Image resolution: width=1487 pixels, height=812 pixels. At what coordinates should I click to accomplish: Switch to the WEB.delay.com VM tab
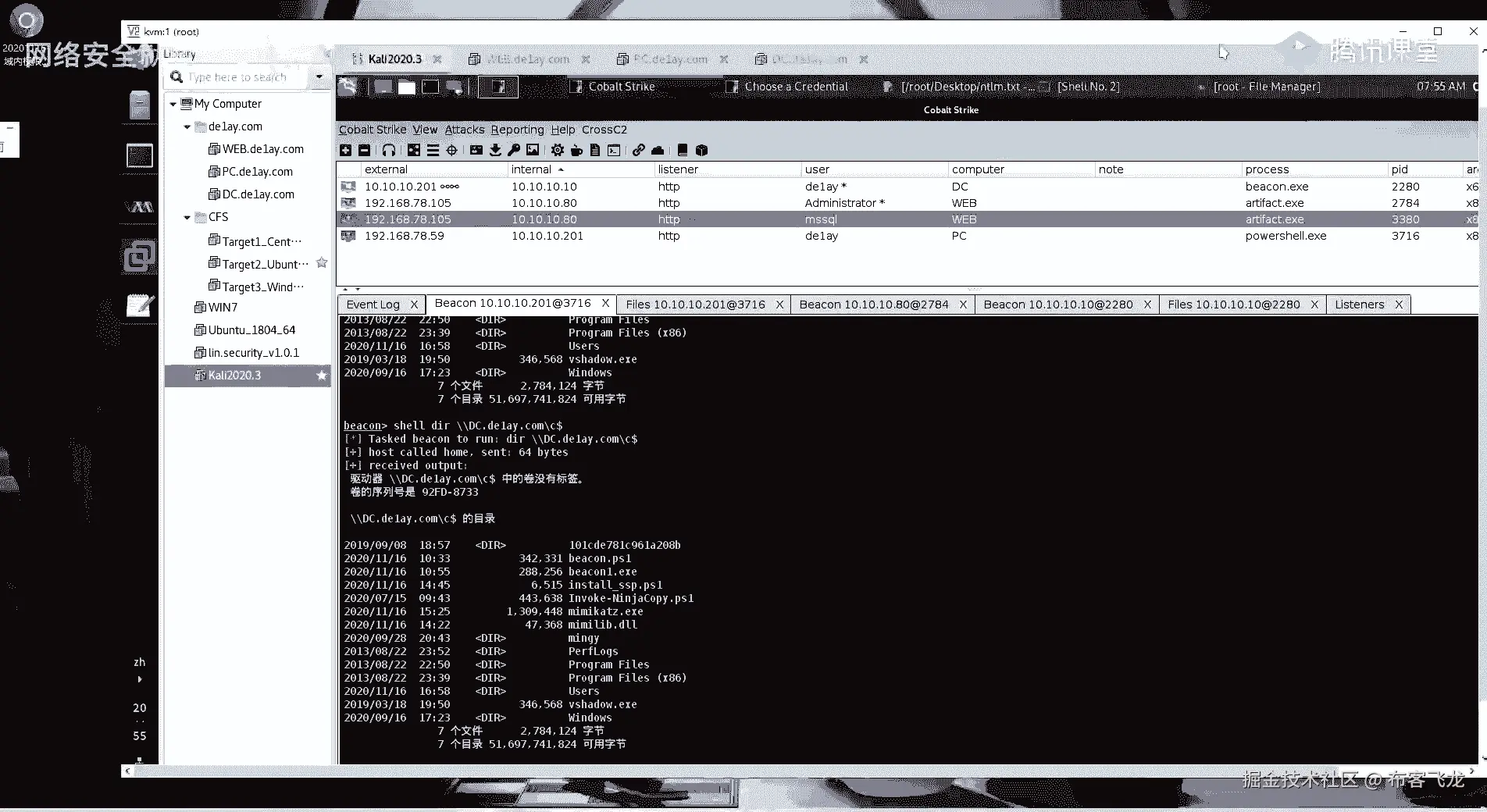pos(528,59)
